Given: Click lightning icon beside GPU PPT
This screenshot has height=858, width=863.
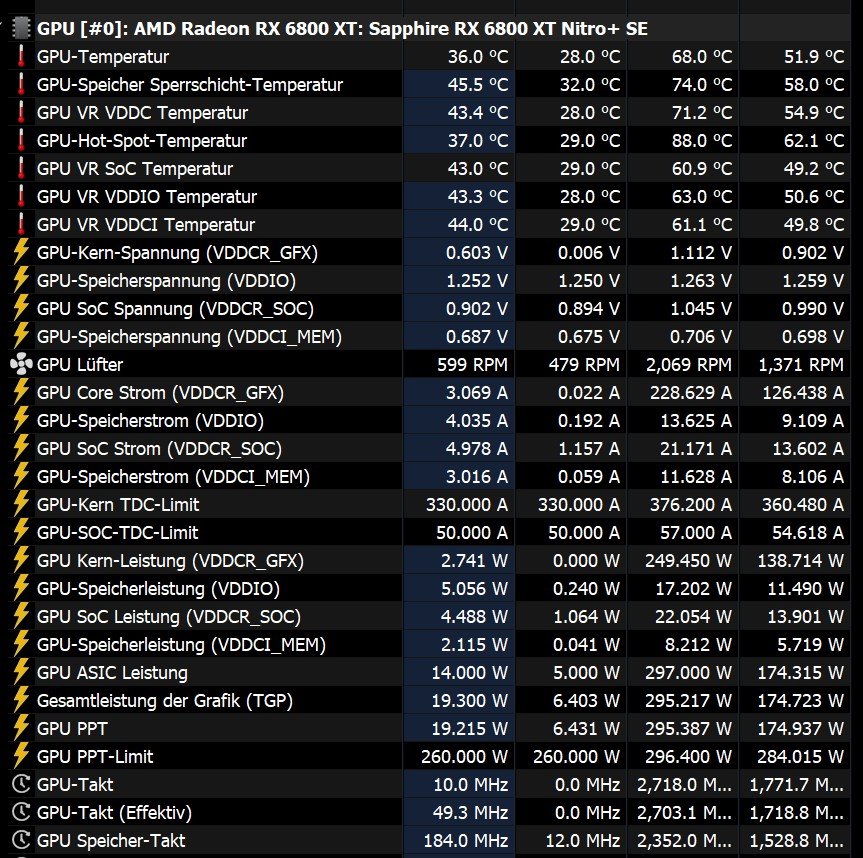Looking at the screenshot, I should pyautogui.click(x=21, y=728).
